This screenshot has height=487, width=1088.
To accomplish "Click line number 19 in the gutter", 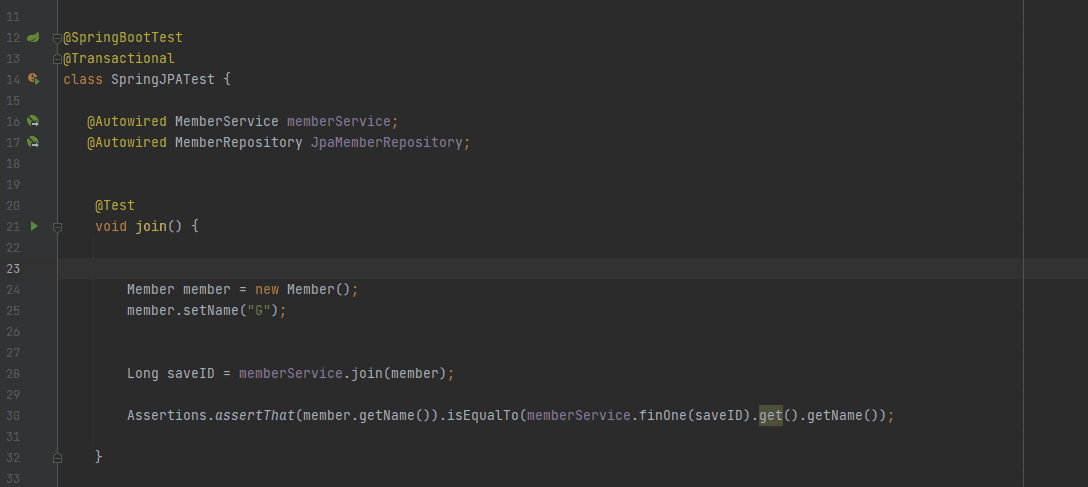I will point(12,185).
